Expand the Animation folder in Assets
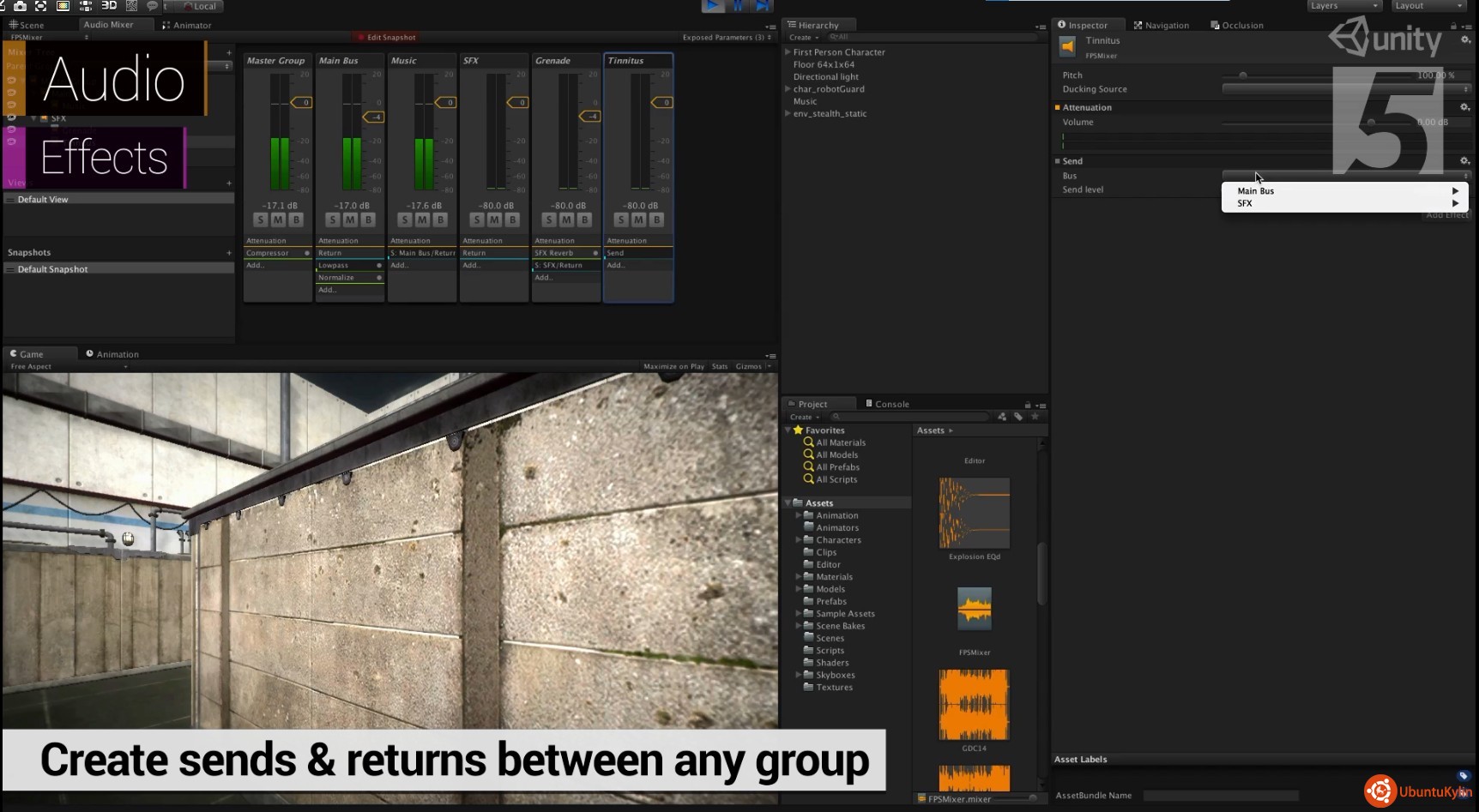Screen dimensions: 1479x812 click(x=799, y=515)
